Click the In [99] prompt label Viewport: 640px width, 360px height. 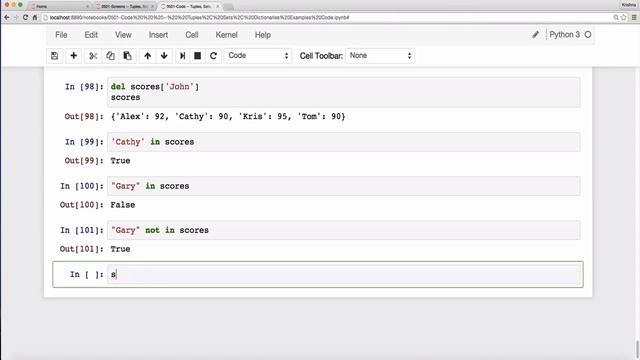(84, 142)
